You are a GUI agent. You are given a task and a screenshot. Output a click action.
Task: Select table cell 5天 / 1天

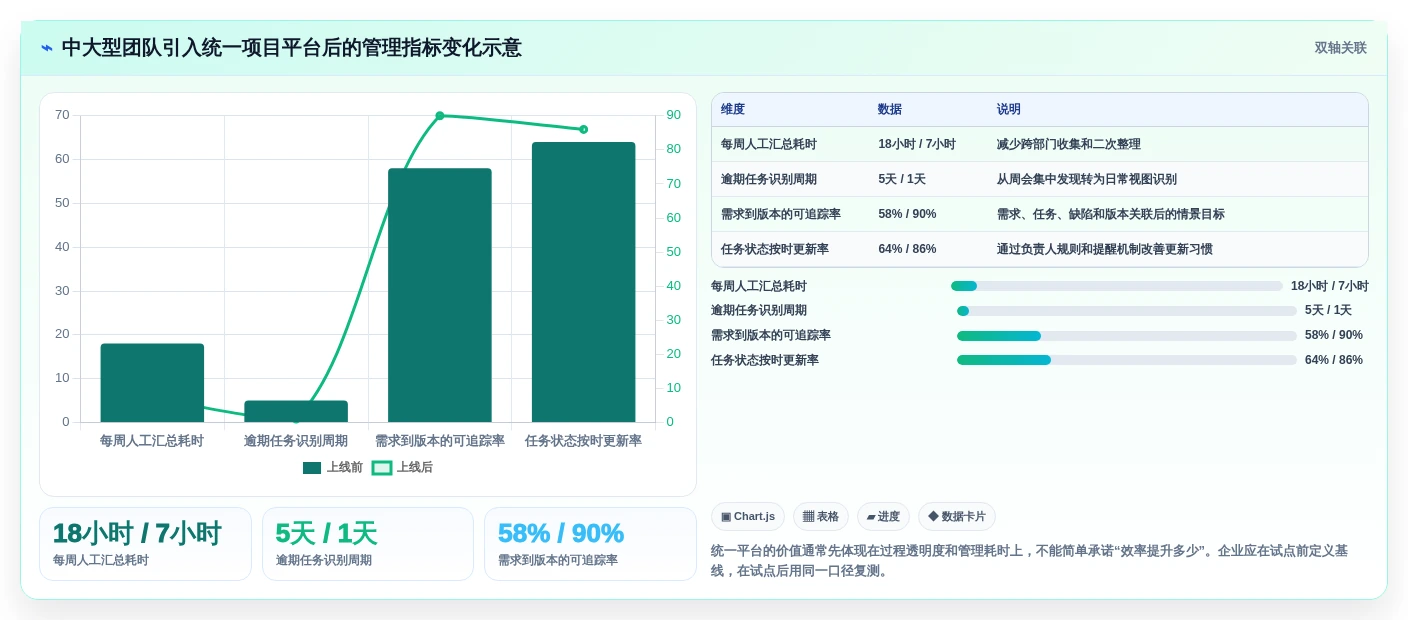(x=902, y=179)
